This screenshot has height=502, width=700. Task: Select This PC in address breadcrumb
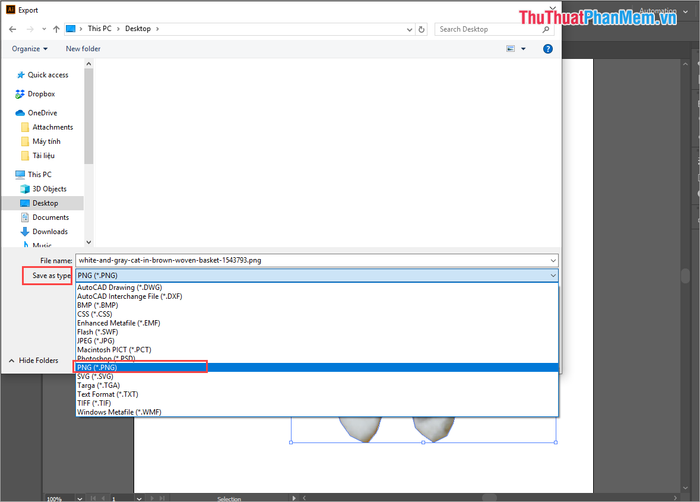[100, 29]
